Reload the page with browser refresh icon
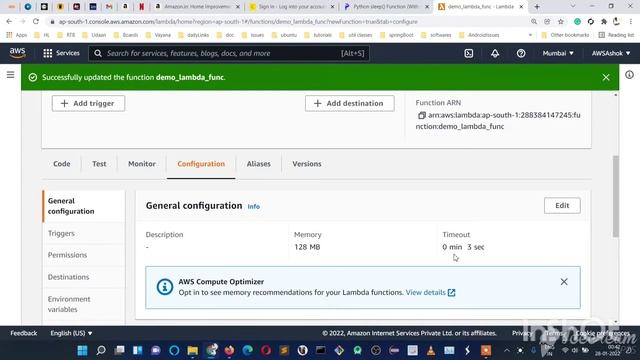 tap(36, 22)
